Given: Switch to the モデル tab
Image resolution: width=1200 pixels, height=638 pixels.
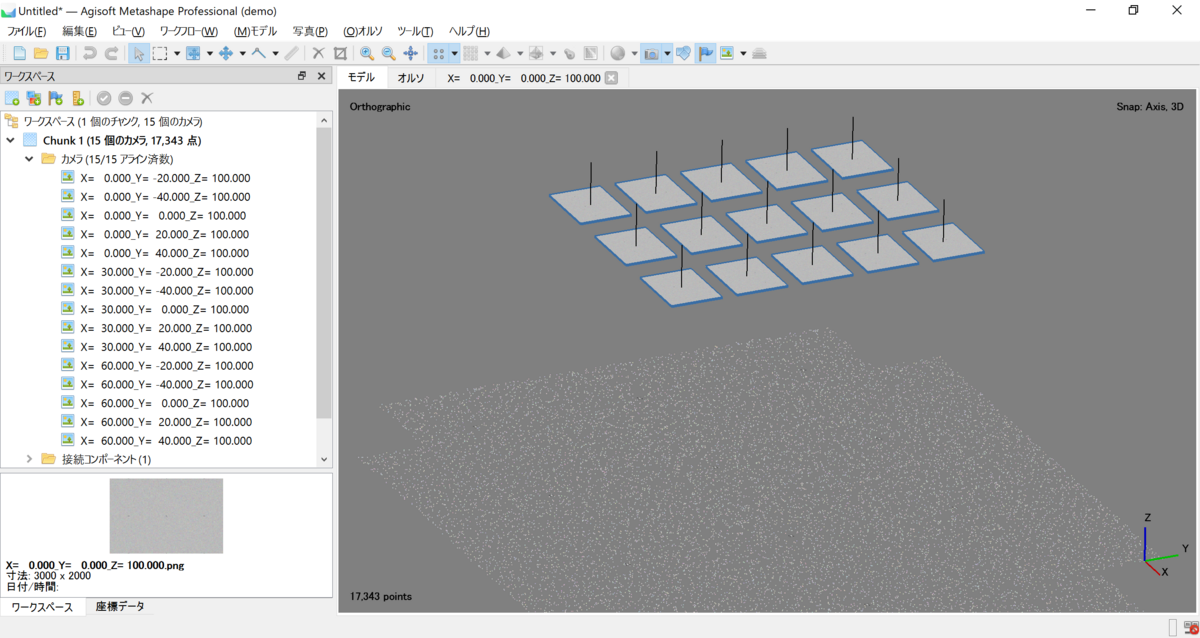Looking at the screenshot, I should pos(361,77).
